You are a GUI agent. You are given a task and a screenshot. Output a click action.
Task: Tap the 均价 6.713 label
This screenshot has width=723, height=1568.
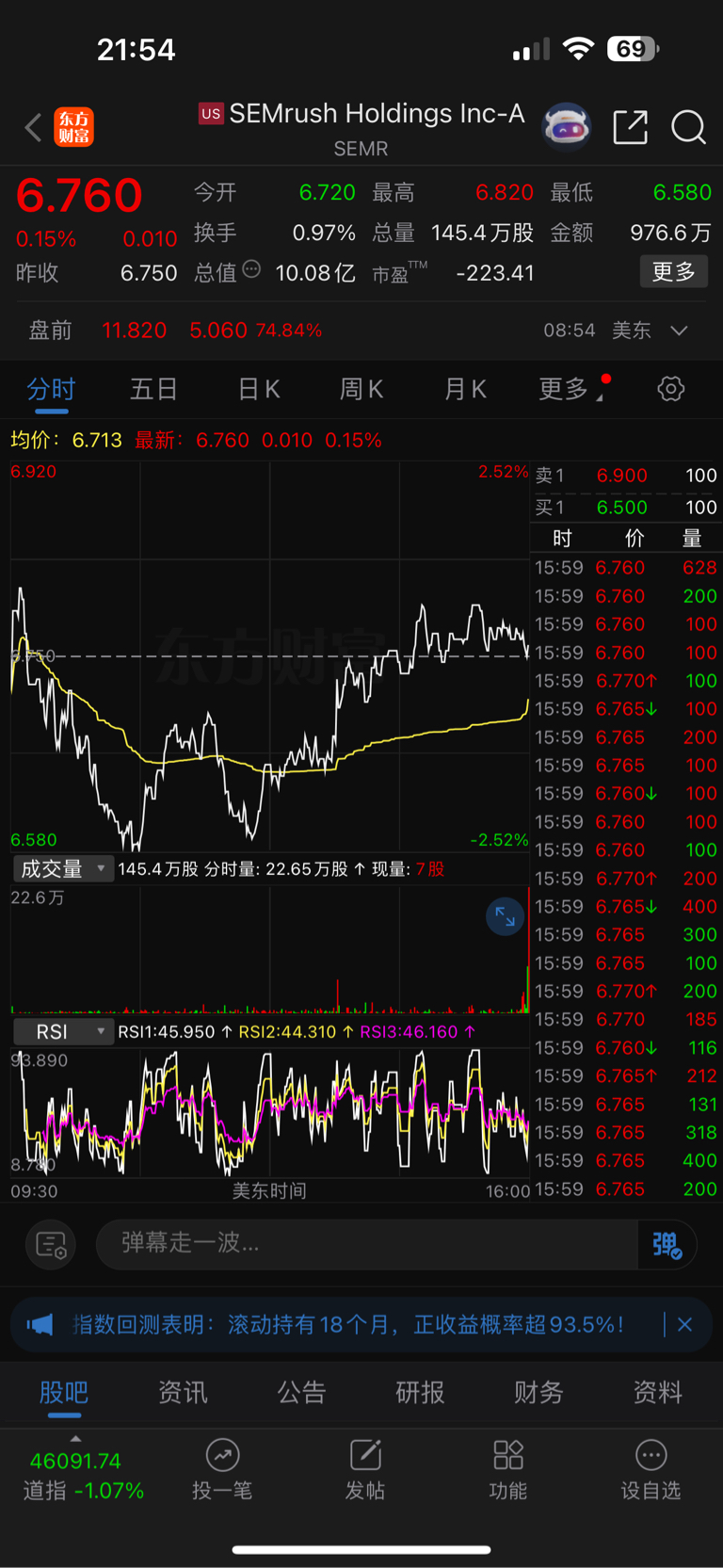tap(66, 440)
